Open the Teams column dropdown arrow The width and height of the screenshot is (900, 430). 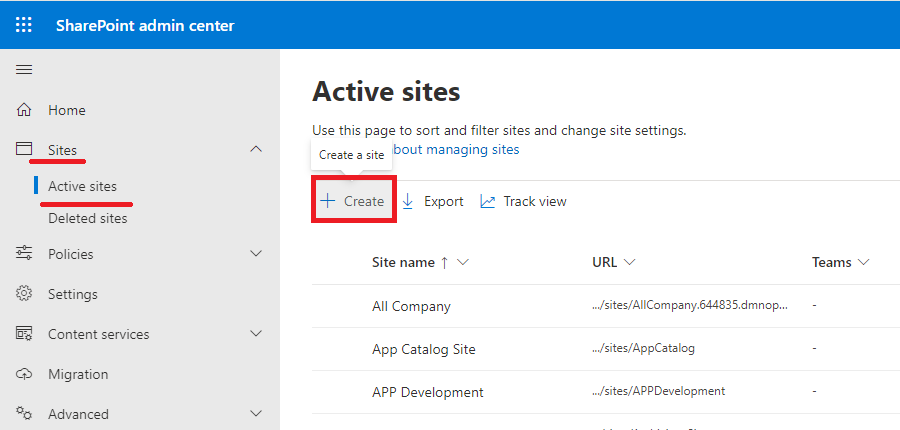(x=863, y=262)
